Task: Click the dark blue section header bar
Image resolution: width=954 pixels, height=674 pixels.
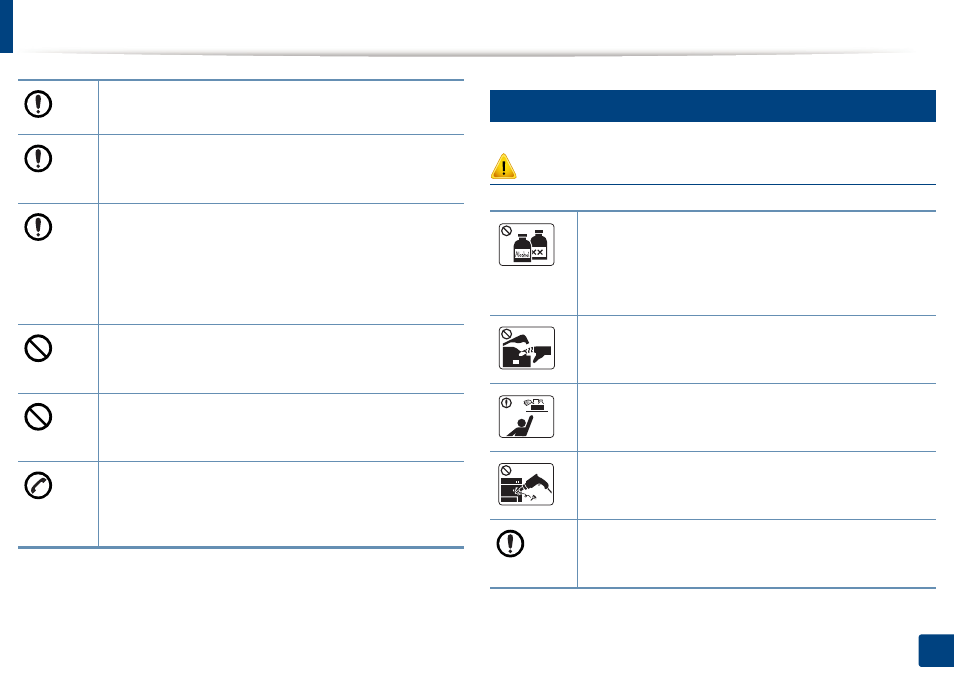Action: point(712,106)
